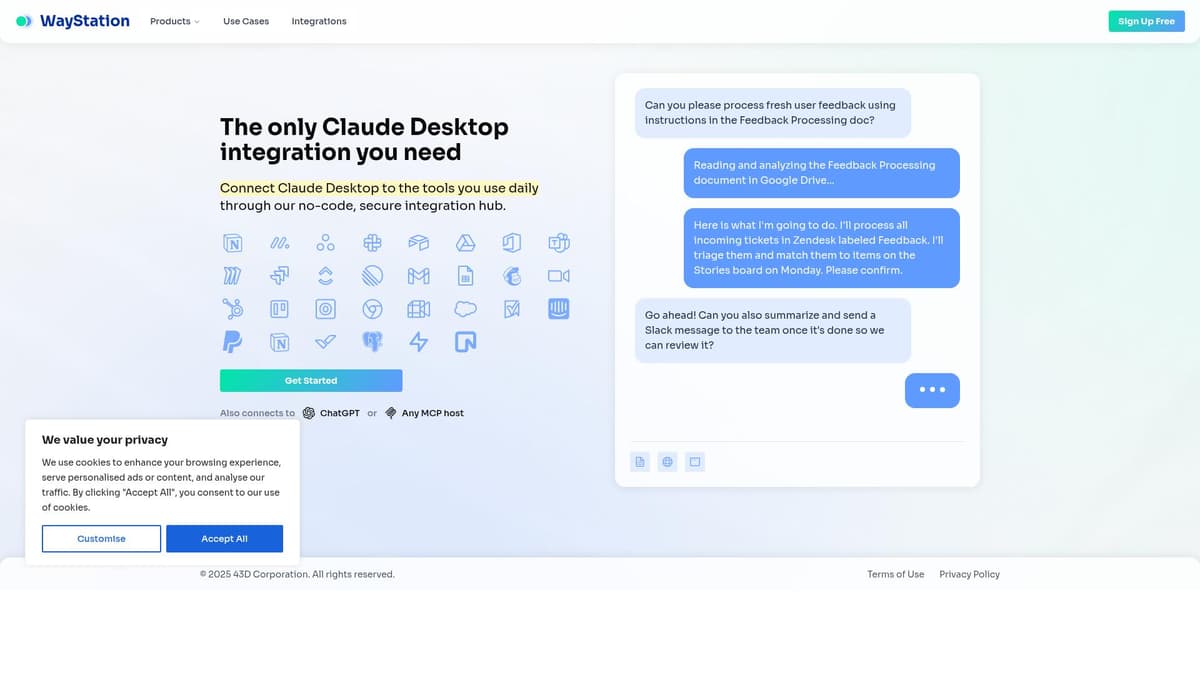Click the Get Started button
The image size is (1200, 675).
point(310,380)
